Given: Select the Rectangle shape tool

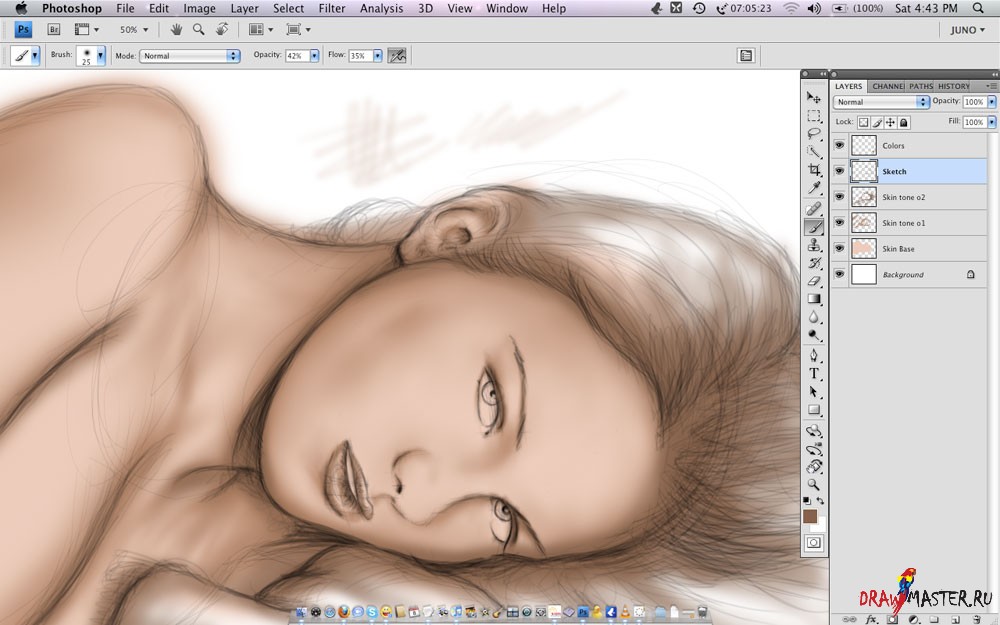Looking at the screenshot, I should click(814, 409).
